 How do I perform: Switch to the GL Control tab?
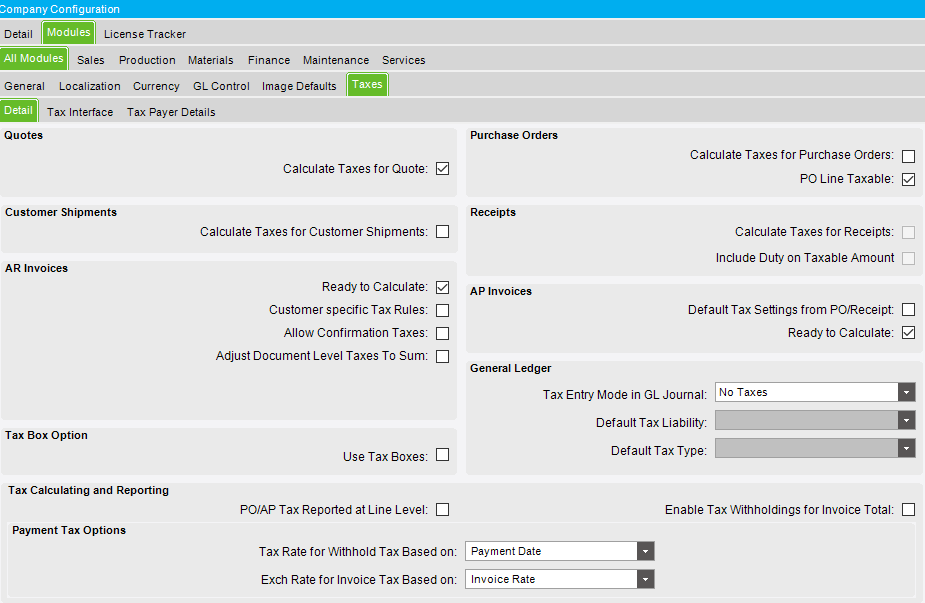[221, 86]
